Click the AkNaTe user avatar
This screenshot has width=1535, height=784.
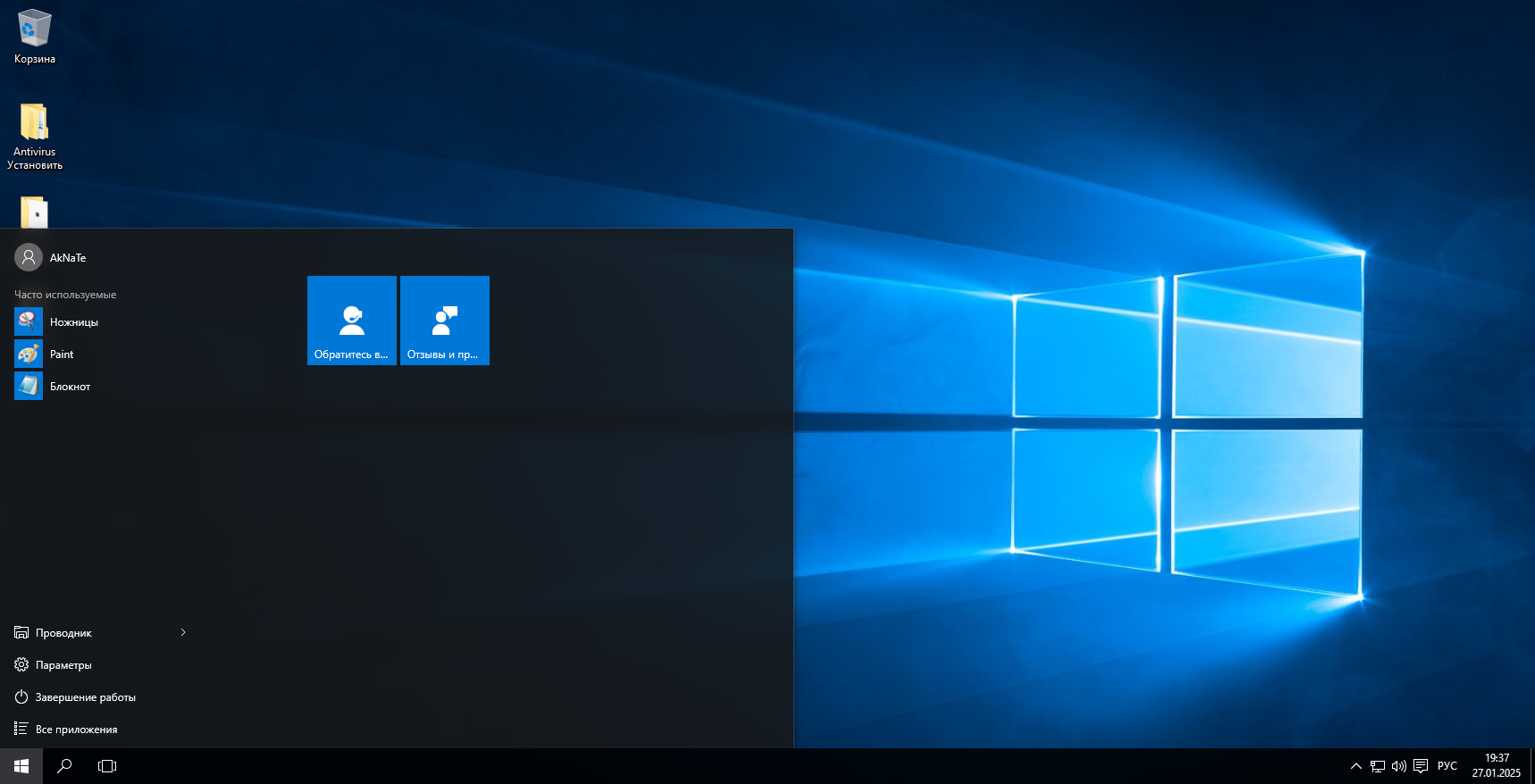coord(29,257)
